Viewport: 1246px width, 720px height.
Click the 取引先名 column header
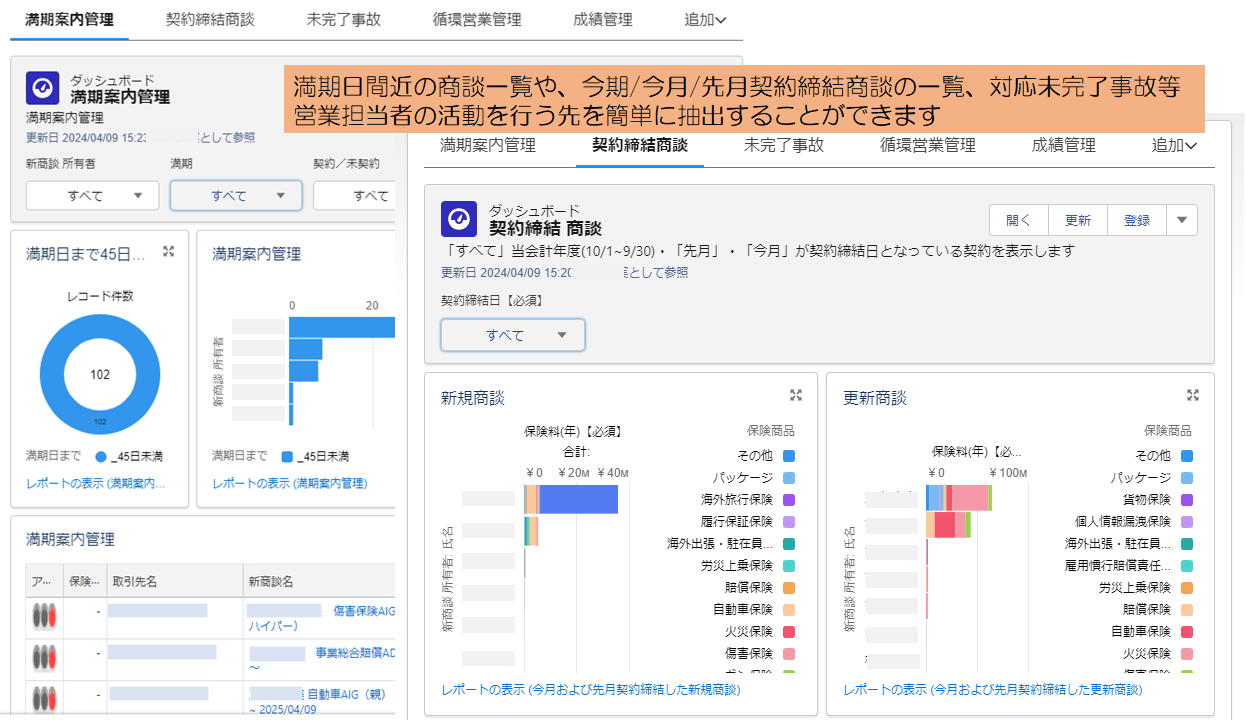pyautogui.click(x=135, y=581)
